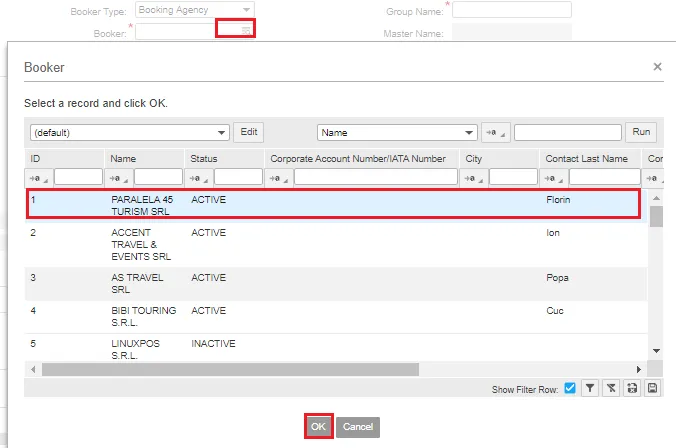Click the apply filter funnel icon
Screen dimensions: 676x448
pyautogui.click(x=590, y=388)
